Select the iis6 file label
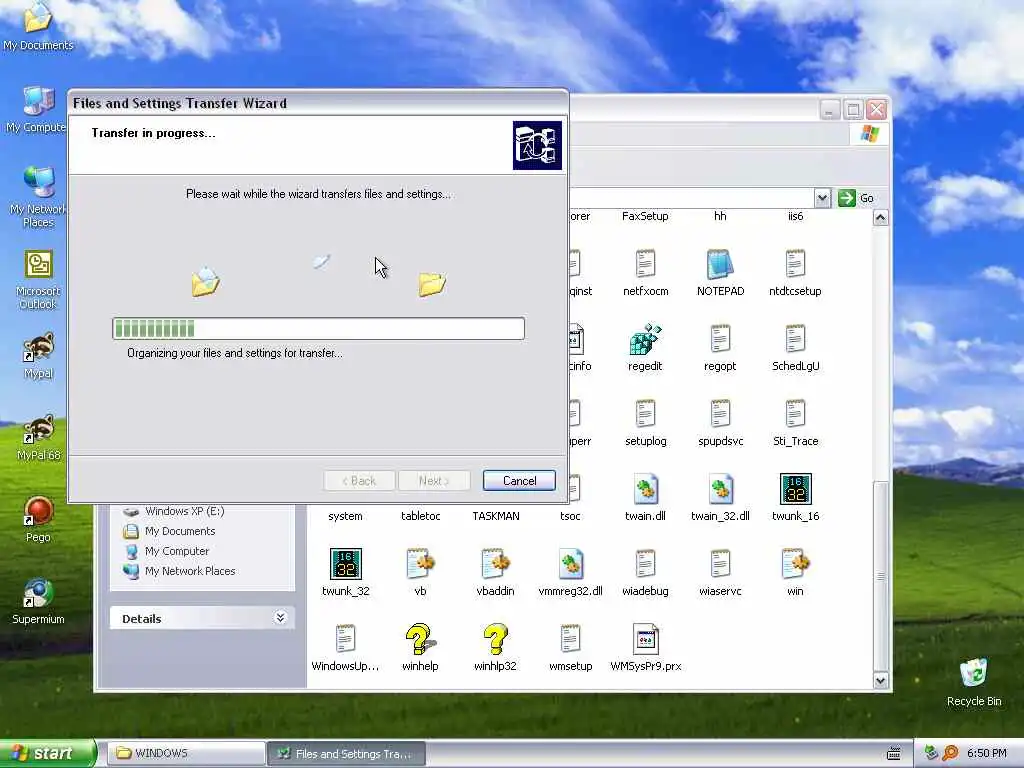 (x=795, y=216)
